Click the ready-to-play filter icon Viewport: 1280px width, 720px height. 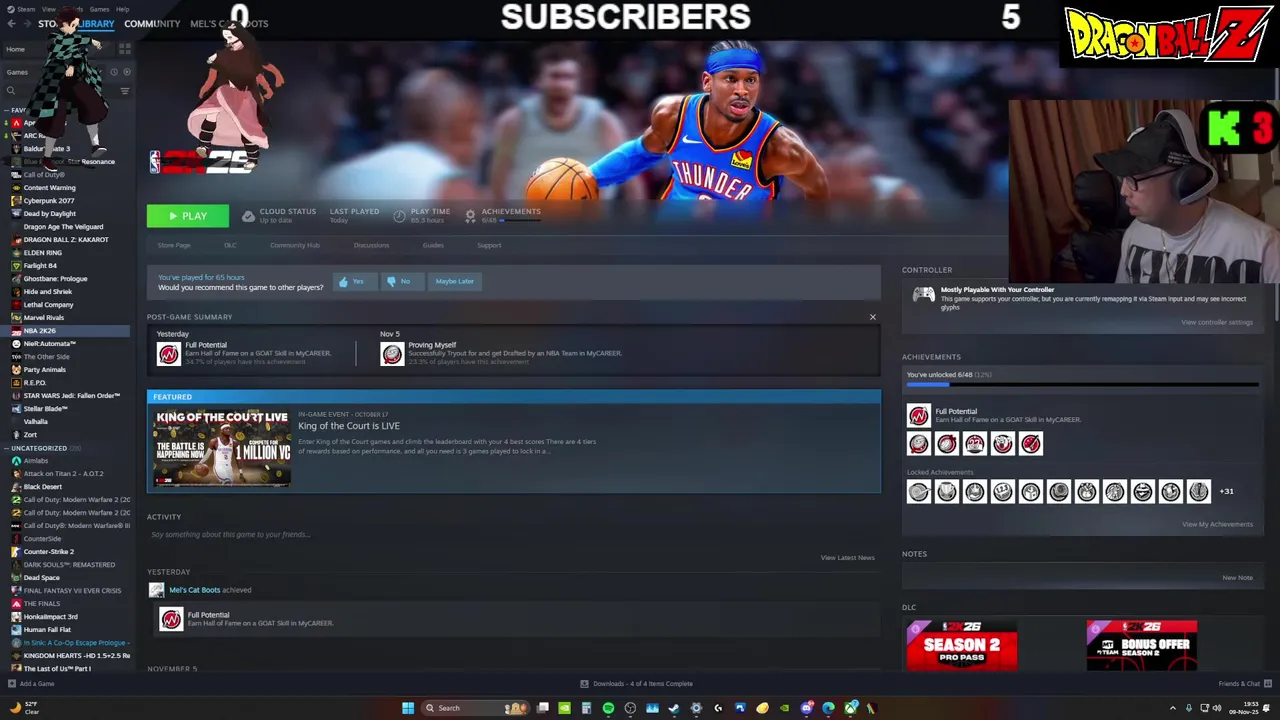click(126, 72)
